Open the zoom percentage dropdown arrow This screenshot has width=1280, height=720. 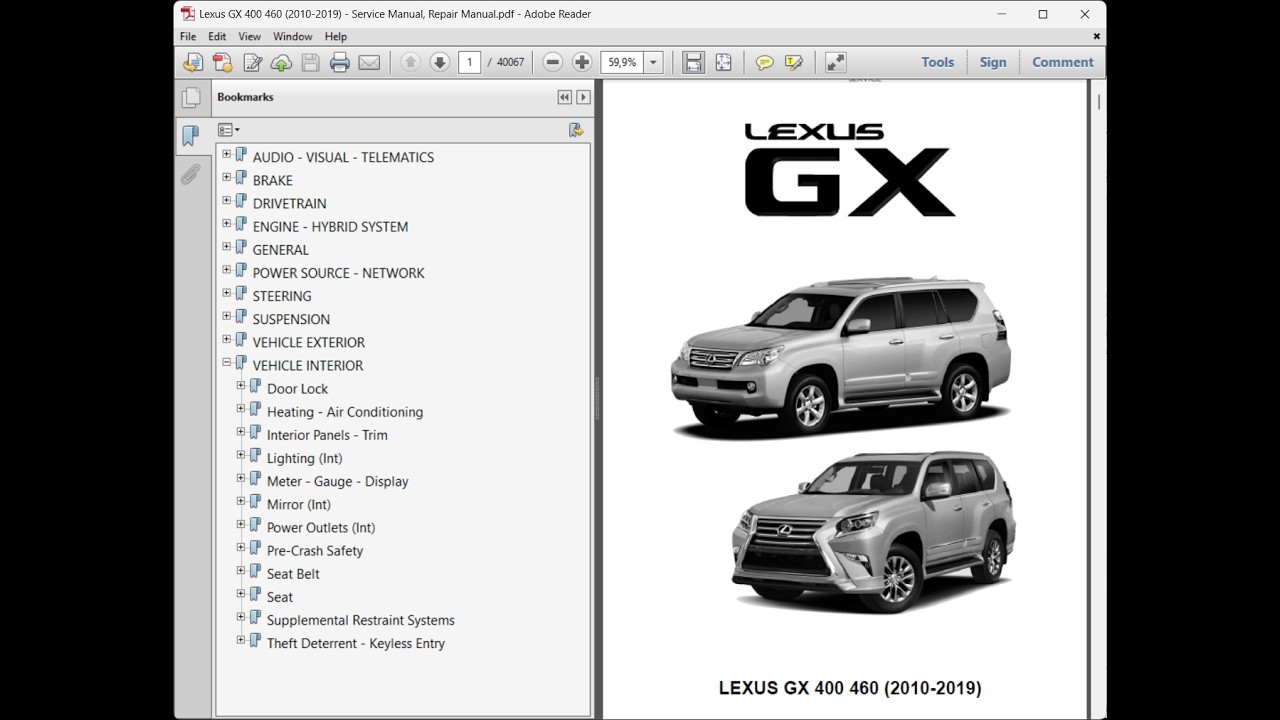(x=654, y=62)
